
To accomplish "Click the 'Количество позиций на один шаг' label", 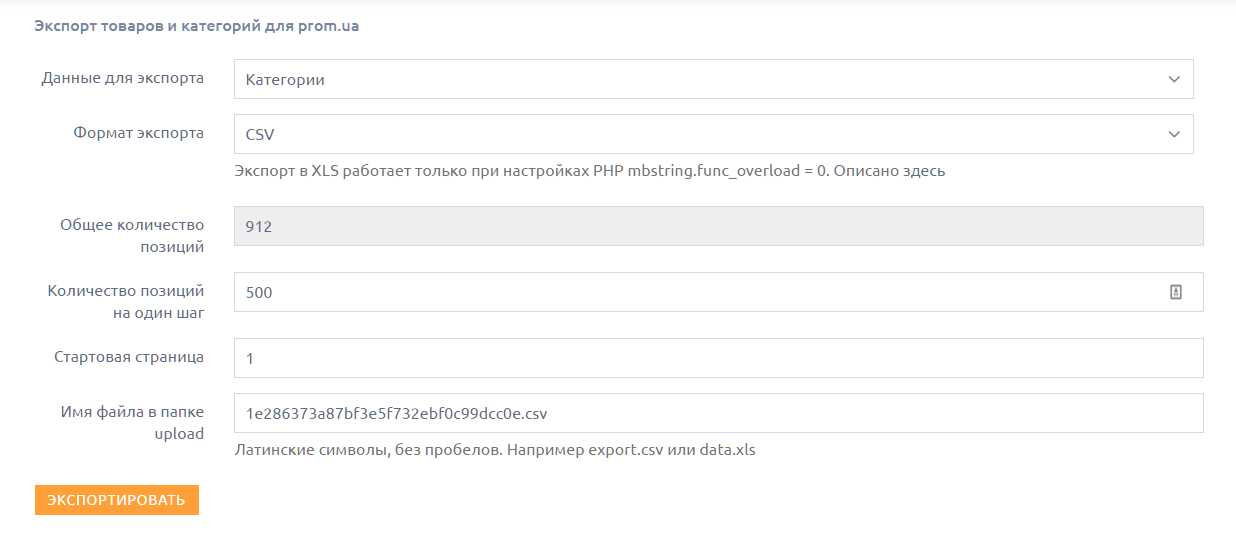I will [x=126, y=301].
